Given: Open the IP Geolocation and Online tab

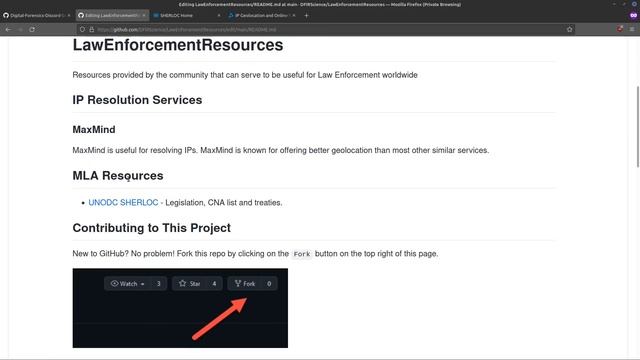Looking at the screenshot, I should 262,16.
